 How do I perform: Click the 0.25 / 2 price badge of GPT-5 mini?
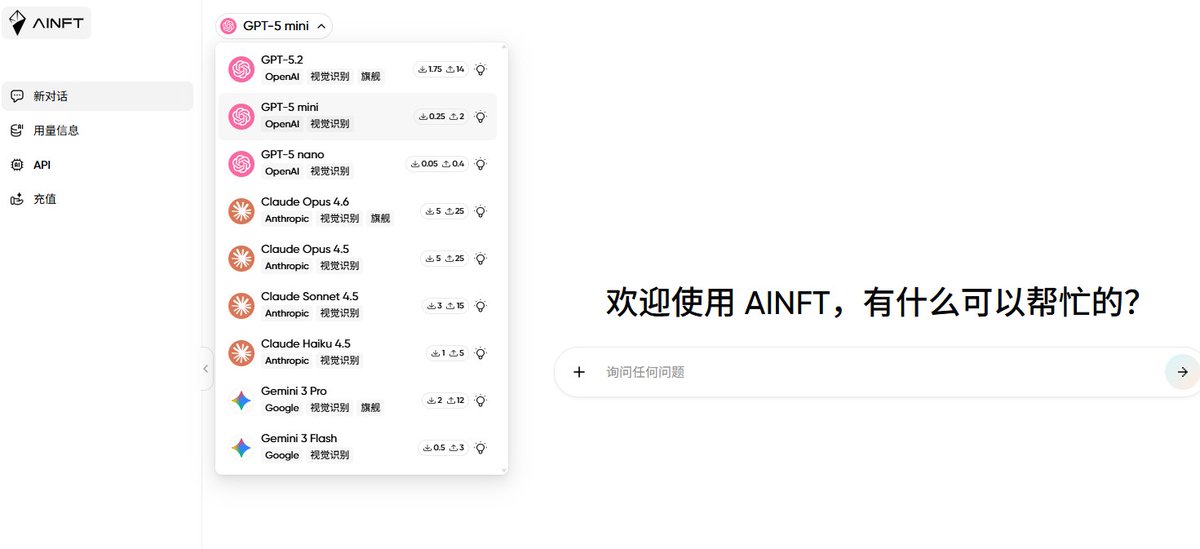[x=441, y=116]
